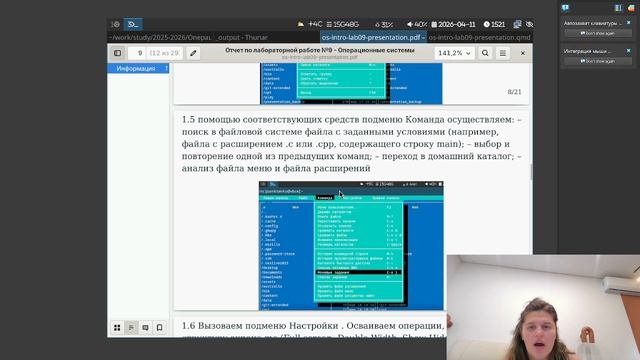Click the display tray icon in the top bar
This screenshot has height=360, width=640.
(x=517, y=24)
